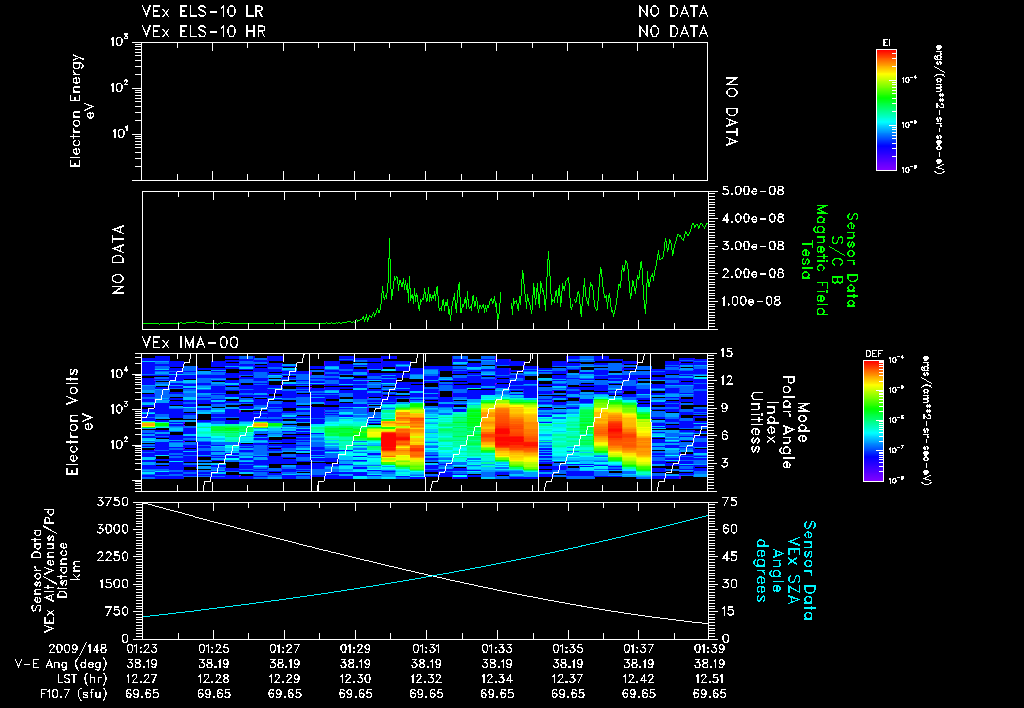This screenshot has height=708, width=1024.
Task: Click the LST value 12.27
Action: 142,679
